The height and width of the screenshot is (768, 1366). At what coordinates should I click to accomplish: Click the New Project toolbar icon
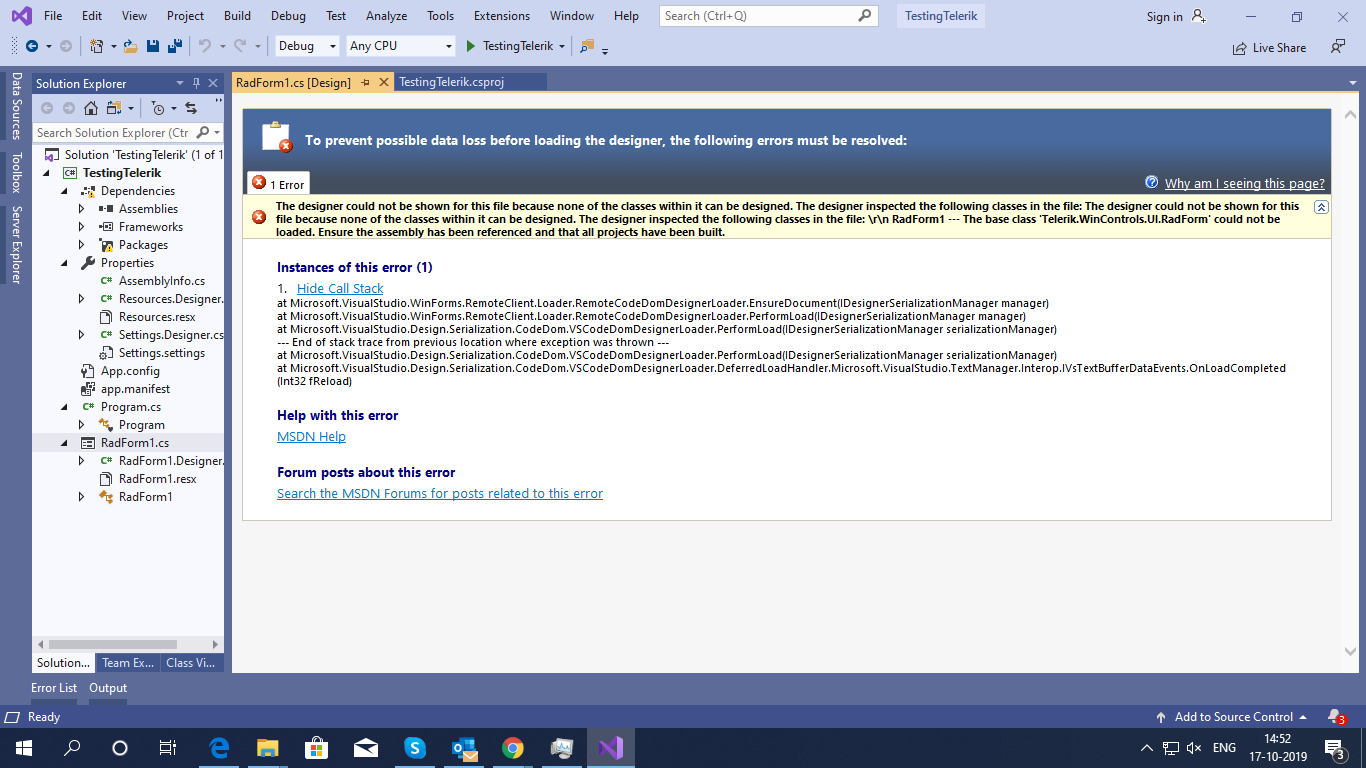tap(97, 46)
